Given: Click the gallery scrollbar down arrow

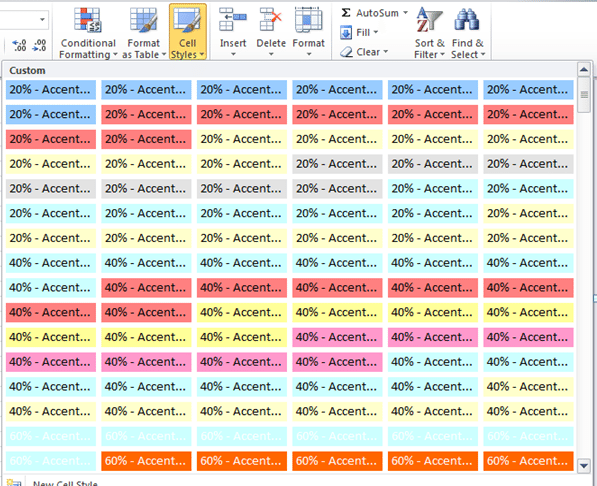Looking at the screenshot, I should pos(583,465).
